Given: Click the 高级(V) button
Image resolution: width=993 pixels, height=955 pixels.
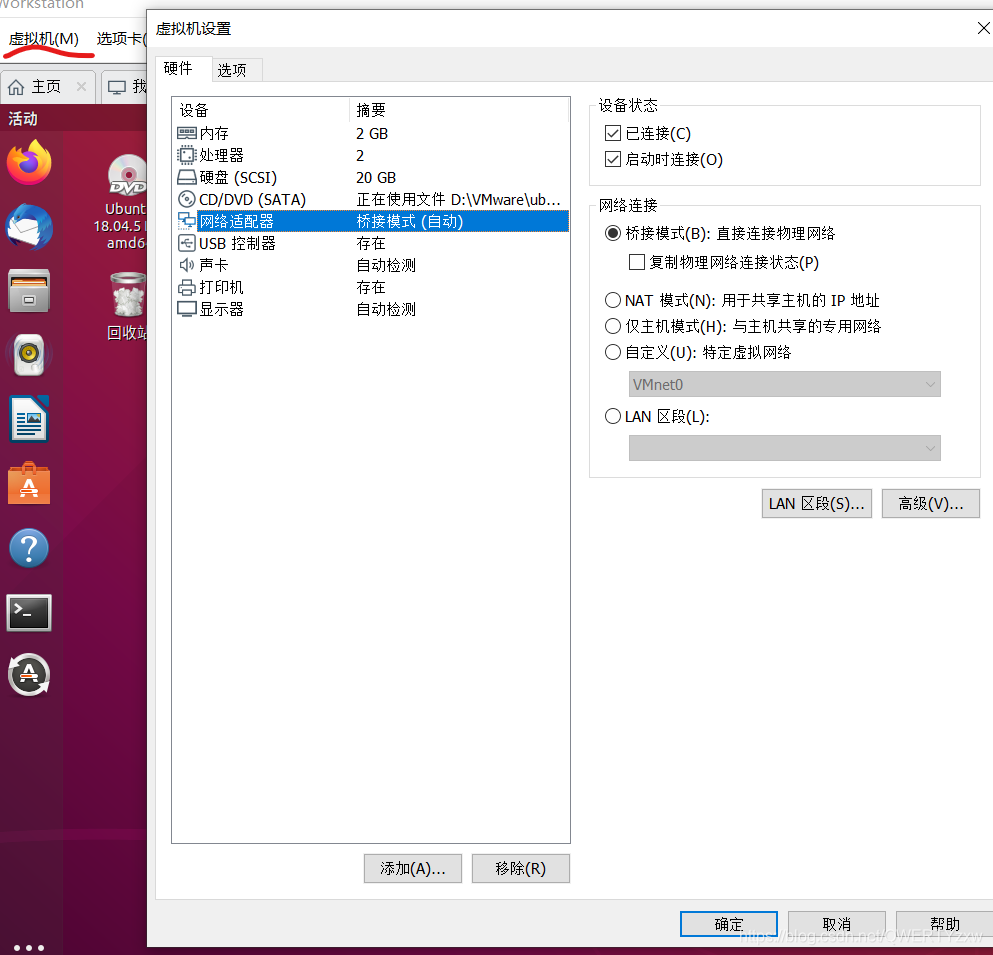Looking at the screenshot, I should click(x=930, y=503).
